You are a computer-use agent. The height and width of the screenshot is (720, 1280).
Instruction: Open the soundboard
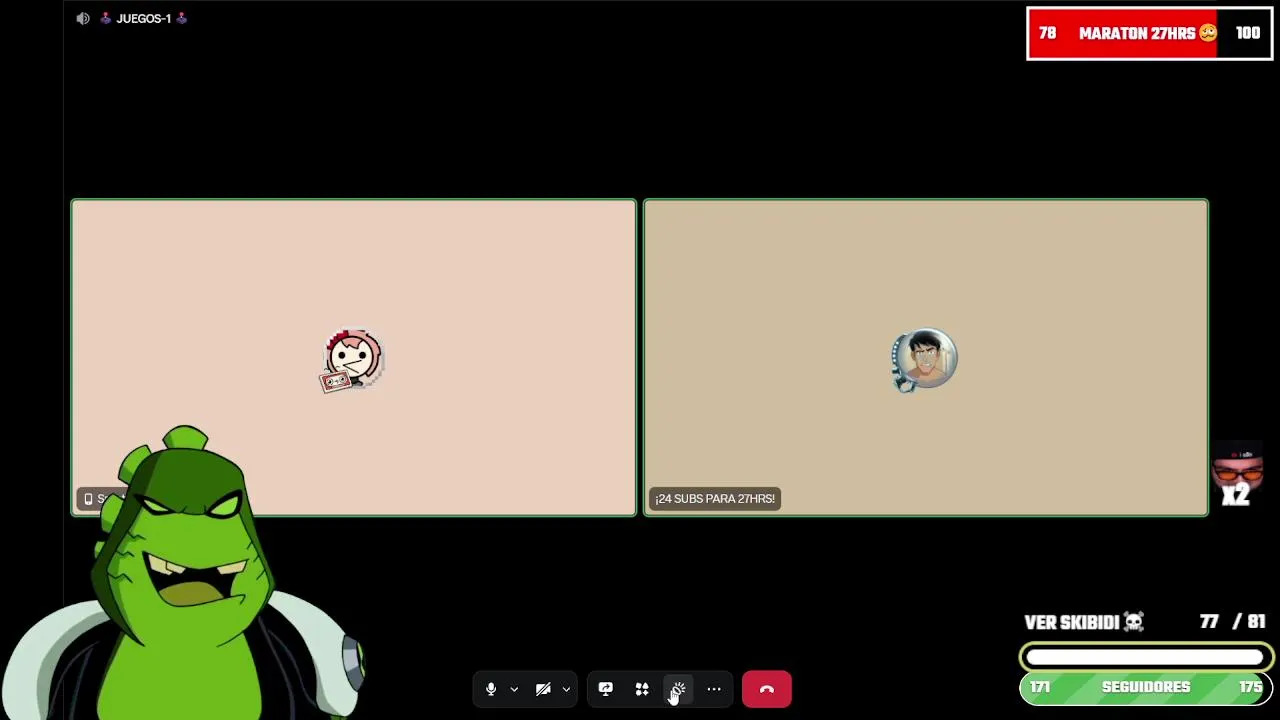pos(678,689)
